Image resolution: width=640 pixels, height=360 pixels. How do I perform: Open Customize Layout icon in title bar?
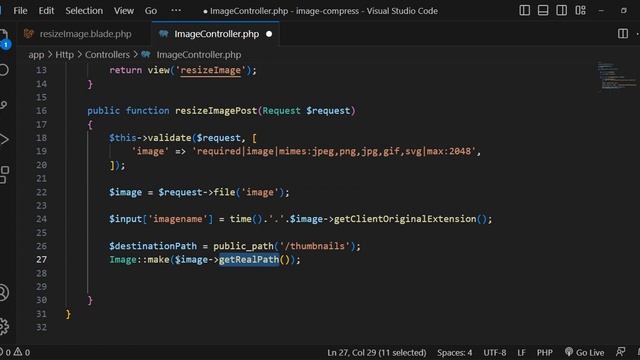click(x=580, y=11)
